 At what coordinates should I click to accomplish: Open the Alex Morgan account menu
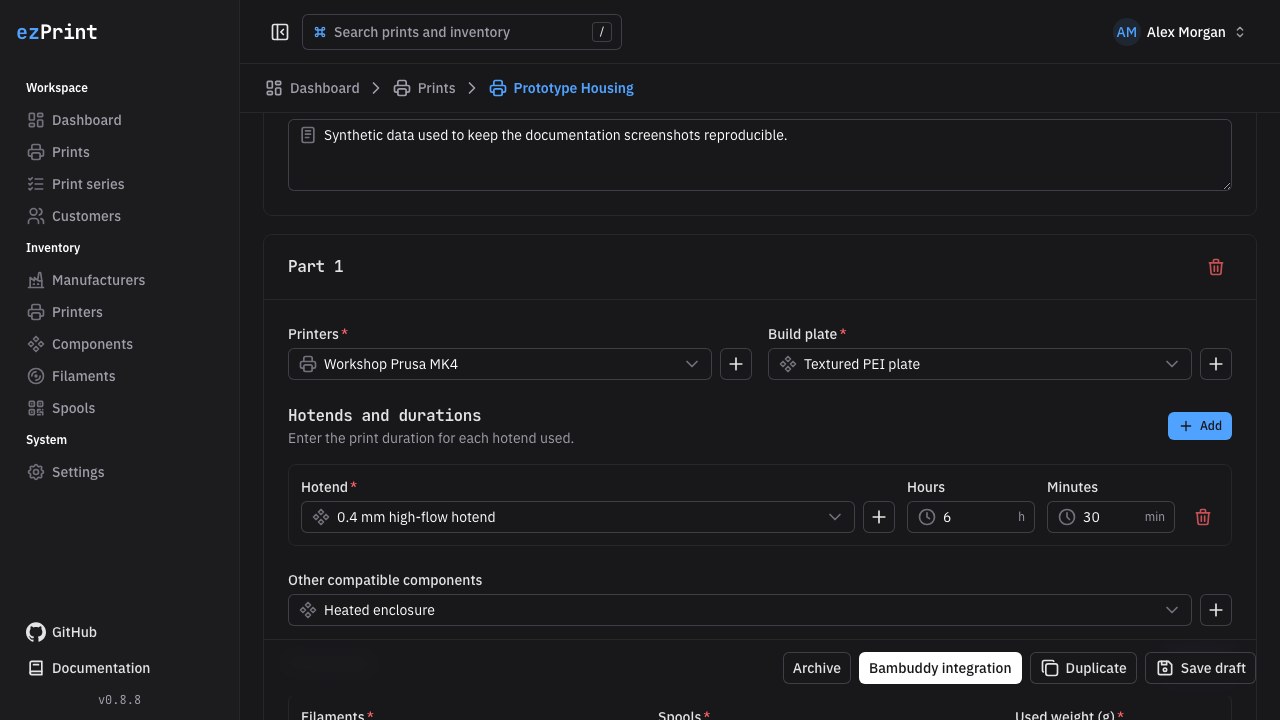pos(1180,32)
